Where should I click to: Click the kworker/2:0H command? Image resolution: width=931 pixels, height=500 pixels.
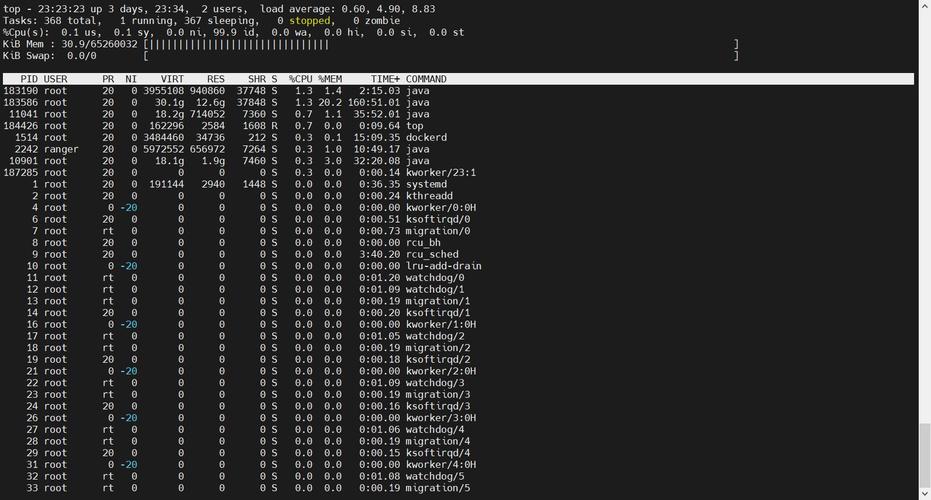coord(441,371)
